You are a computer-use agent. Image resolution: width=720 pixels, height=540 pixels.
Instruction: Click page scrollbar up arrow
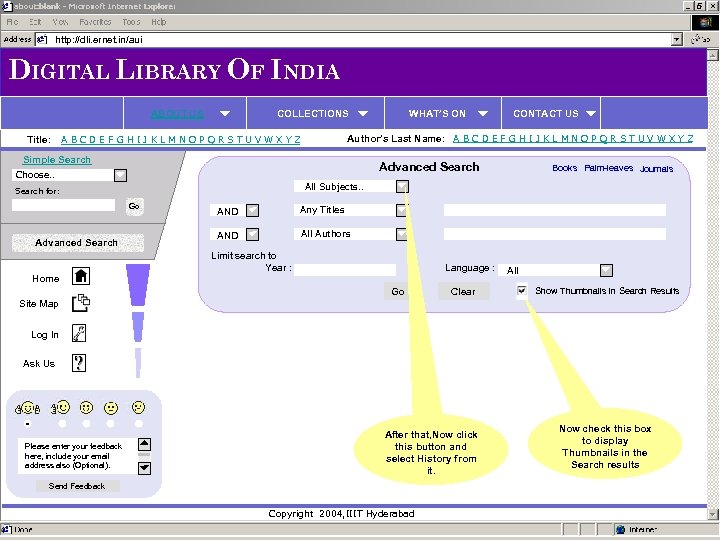click(x=713, y=55)
